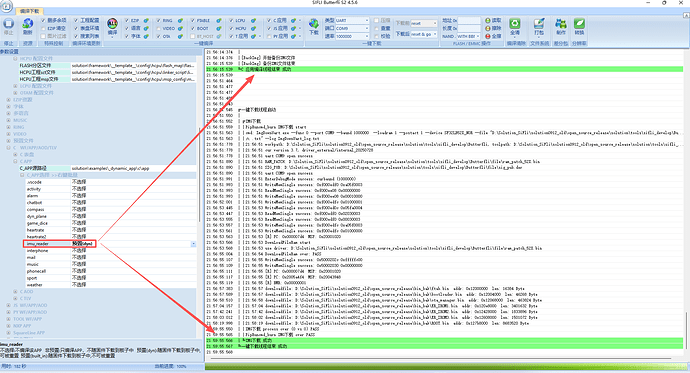The image size is (690, 373).
Task: Click the build icon next to 语言
Action: 146,28
